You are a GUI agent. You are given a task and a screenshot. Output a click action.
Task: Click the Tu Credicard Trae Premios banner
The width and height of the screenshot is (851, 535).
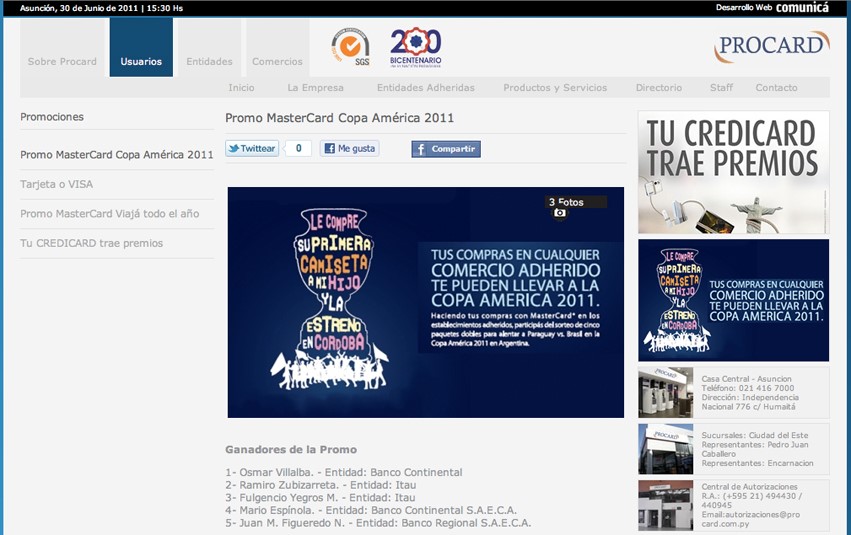pos(734,173)
